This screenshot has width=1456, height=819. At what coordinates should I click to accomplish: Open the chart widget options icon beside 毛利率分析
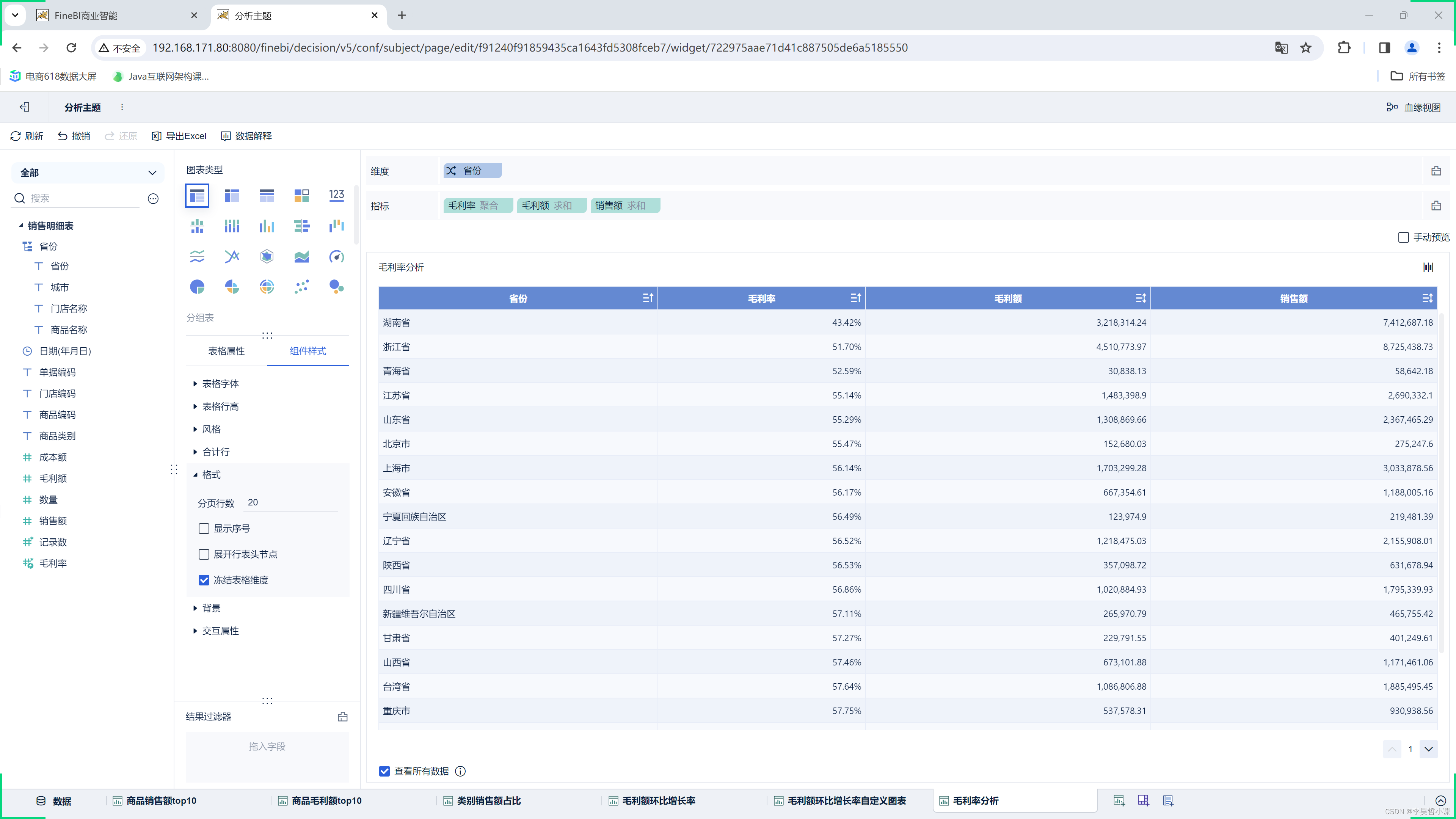1428,267
